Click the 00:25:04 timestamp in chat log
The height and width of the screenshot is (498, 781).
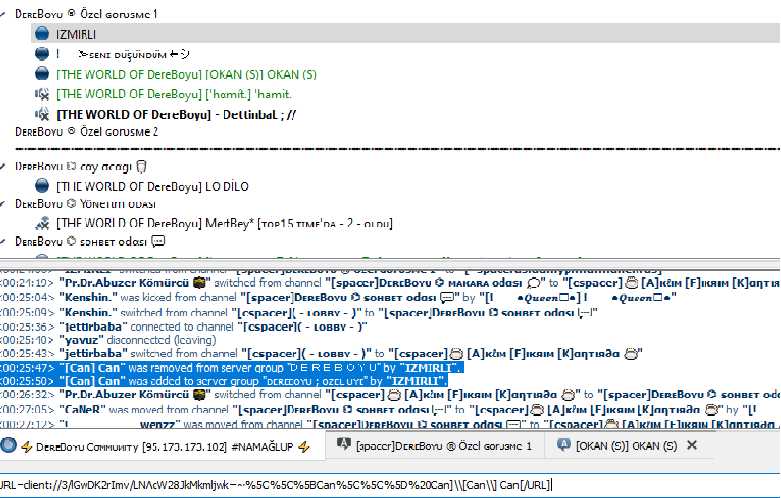click(27, 297)
